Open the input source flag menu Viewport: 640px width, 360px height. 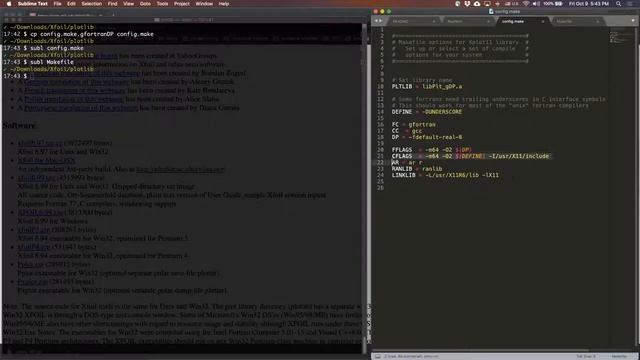click(x=512, y=4)
